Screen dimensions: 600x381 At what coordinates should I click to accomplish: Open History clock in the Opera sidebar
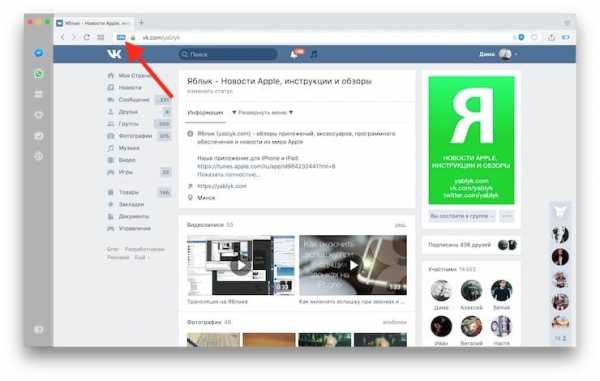click(x=39, y=156)
